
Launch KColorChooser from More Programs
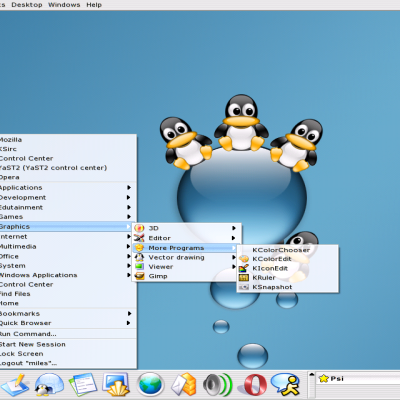[288, 250]
